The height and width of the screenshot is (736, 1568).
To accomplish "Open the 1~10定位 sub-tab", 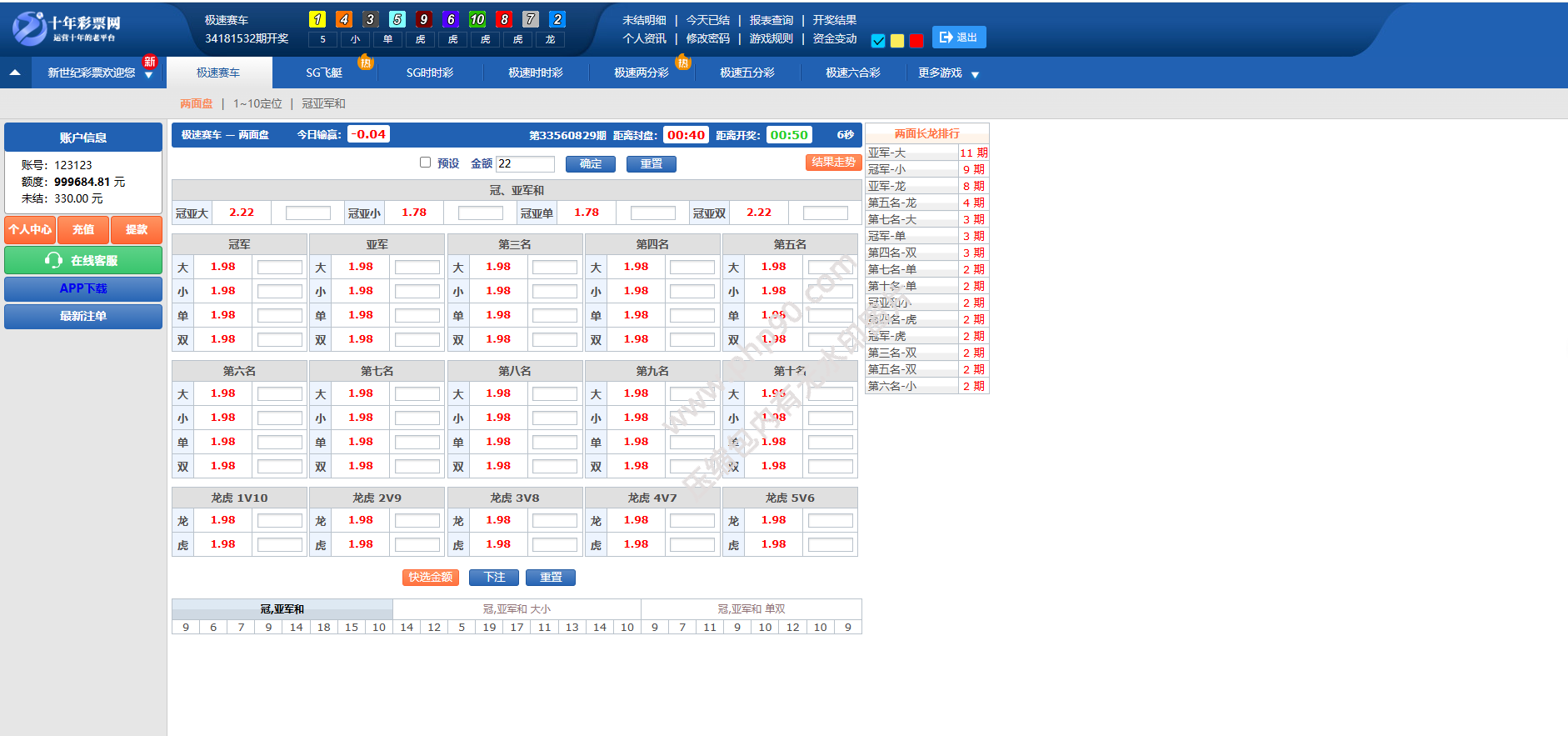I will (257, 103).
